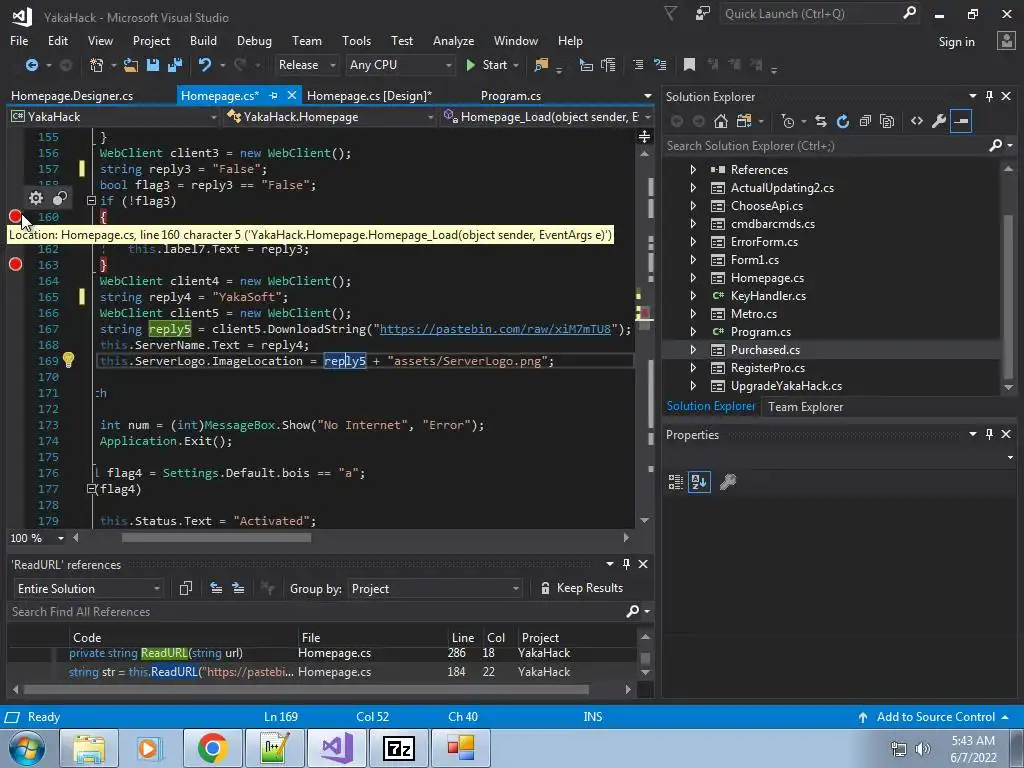Image resolution: width=1024 pixels, height=768 pixels.
Task: Click the Navigate Backward toolbar arrow
Action: pos(31,65)
